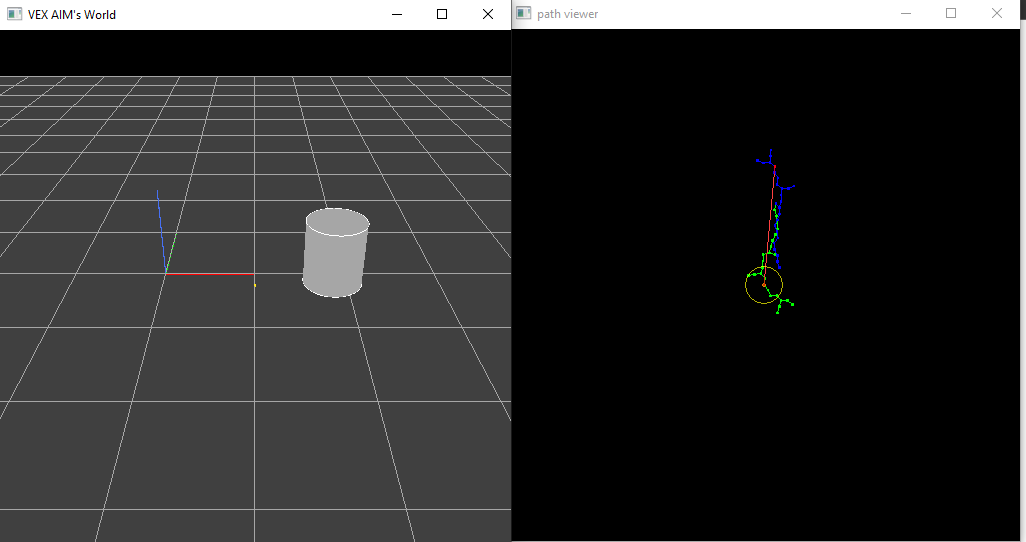Close the path viewer window
The width and height of the screenshot is (1026, 542).
pos(997,14)
